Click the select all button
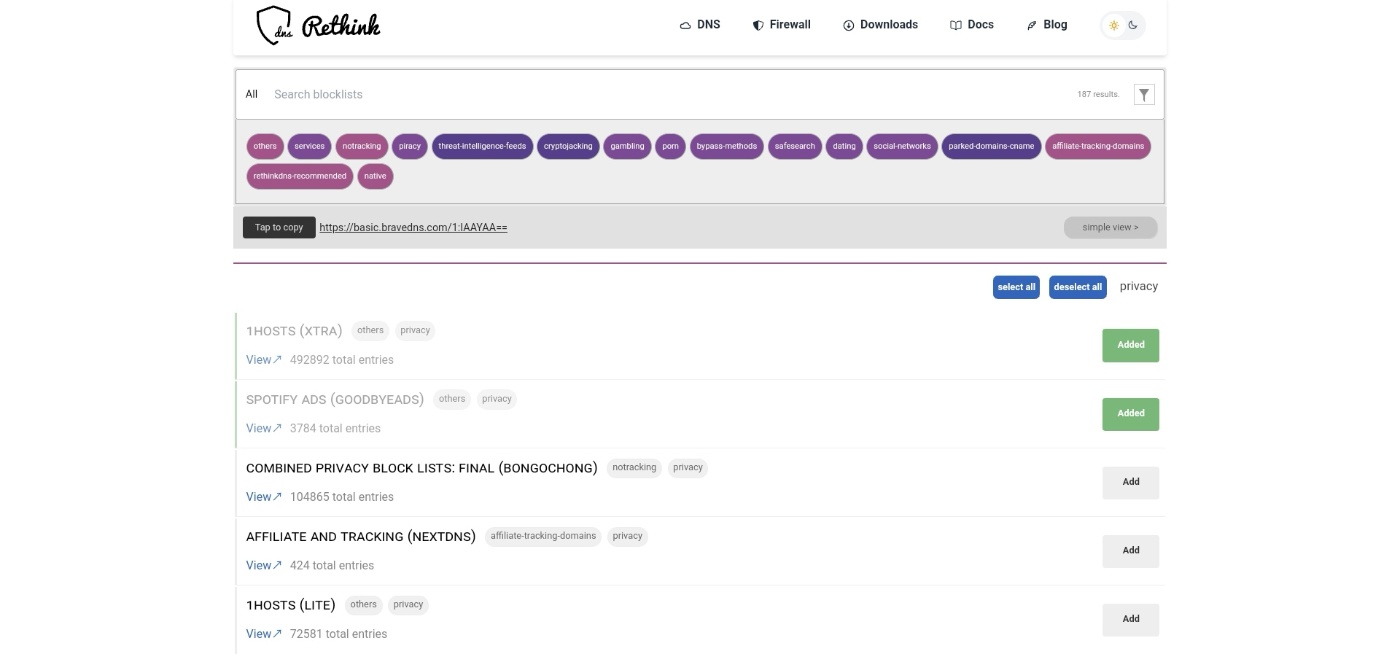The width and height of the screenshot is (1400, 654). point(1016,287)
